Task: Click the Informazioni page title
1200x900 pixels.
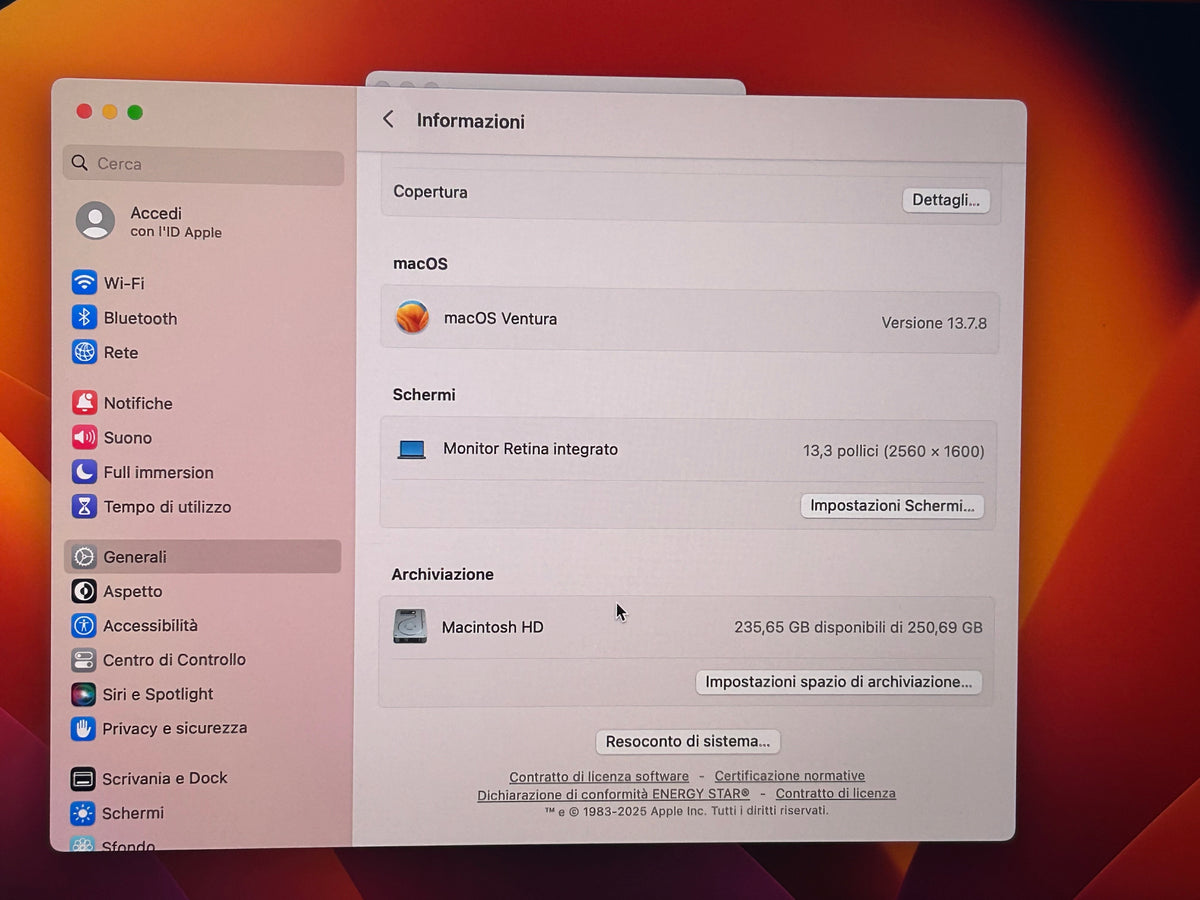Action: (x=471, y=121)
